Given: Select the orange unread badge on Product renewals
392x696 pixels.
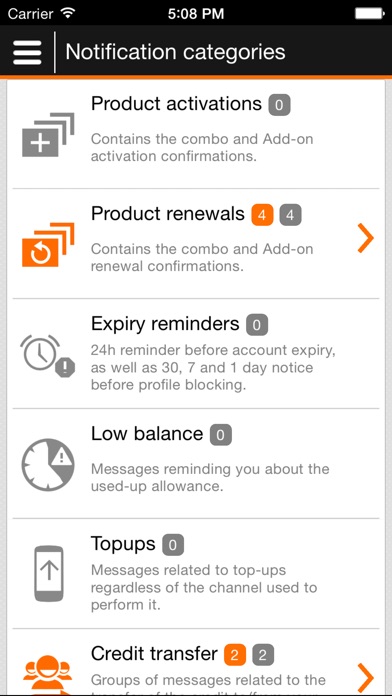Looking at the screenshot, I should pos(262,216).
